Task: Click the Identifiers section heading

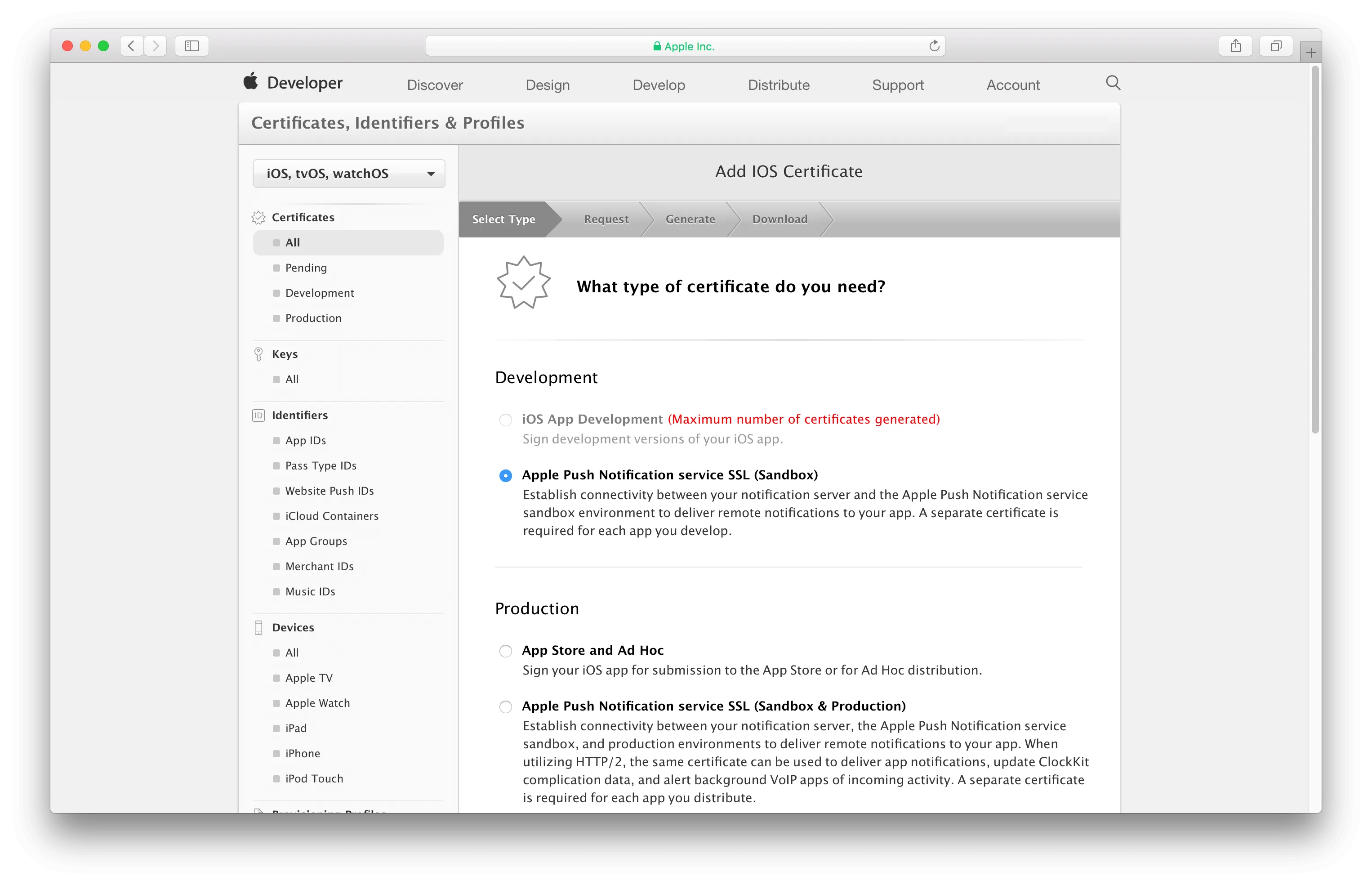Action: 300,415
